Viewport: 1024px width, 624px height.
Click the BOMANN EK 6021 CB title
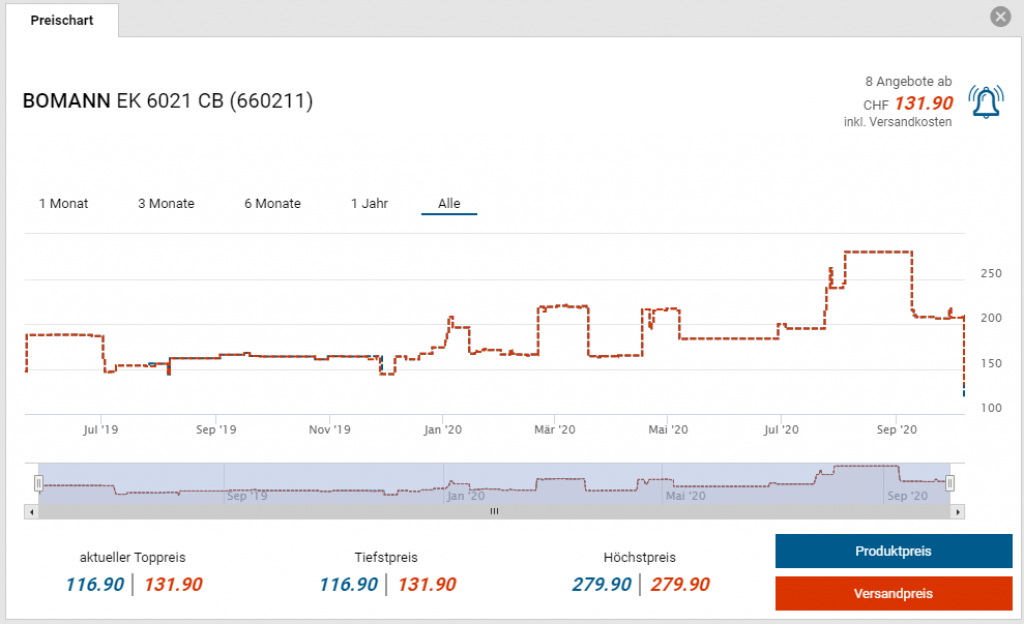(x=167, y=101)
